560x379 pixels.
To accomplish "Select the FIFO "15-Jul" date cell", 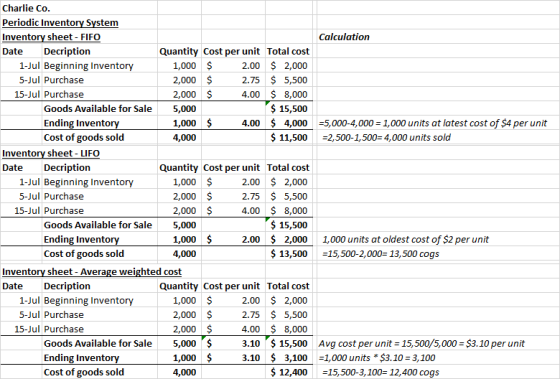I will 27,95.
